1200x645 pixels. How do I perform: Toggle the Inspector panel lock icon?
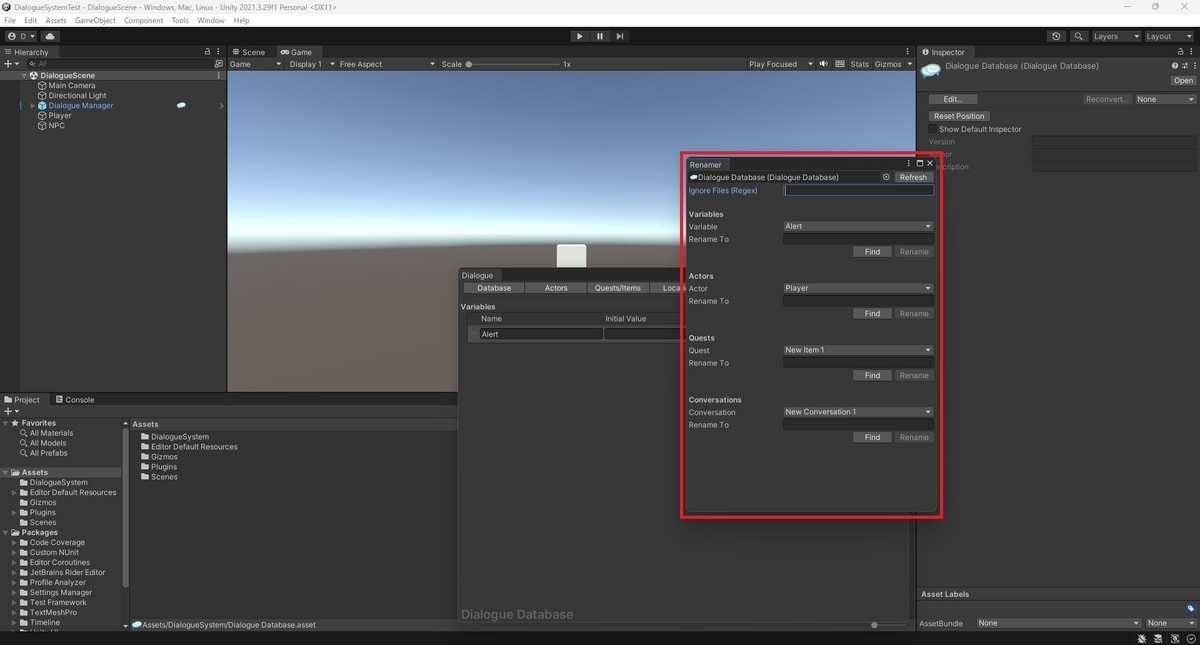(x=1180, y=52)
